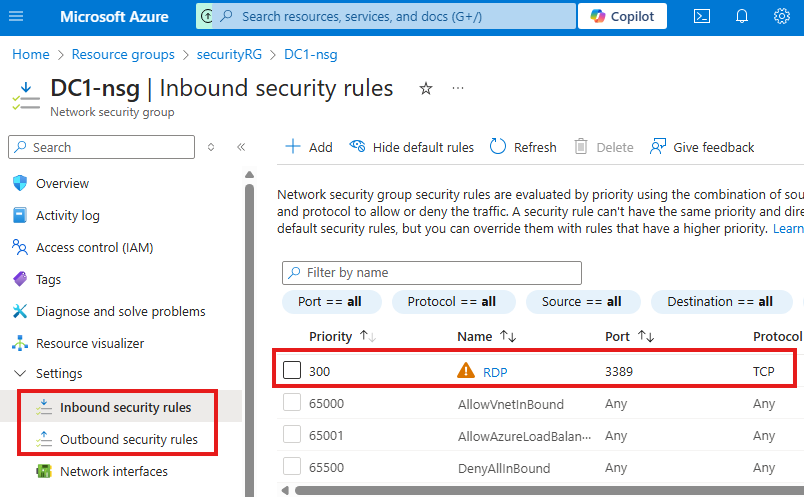Focus the Filter by name field
Screen dimensions: 804x497
coord(432,273)
